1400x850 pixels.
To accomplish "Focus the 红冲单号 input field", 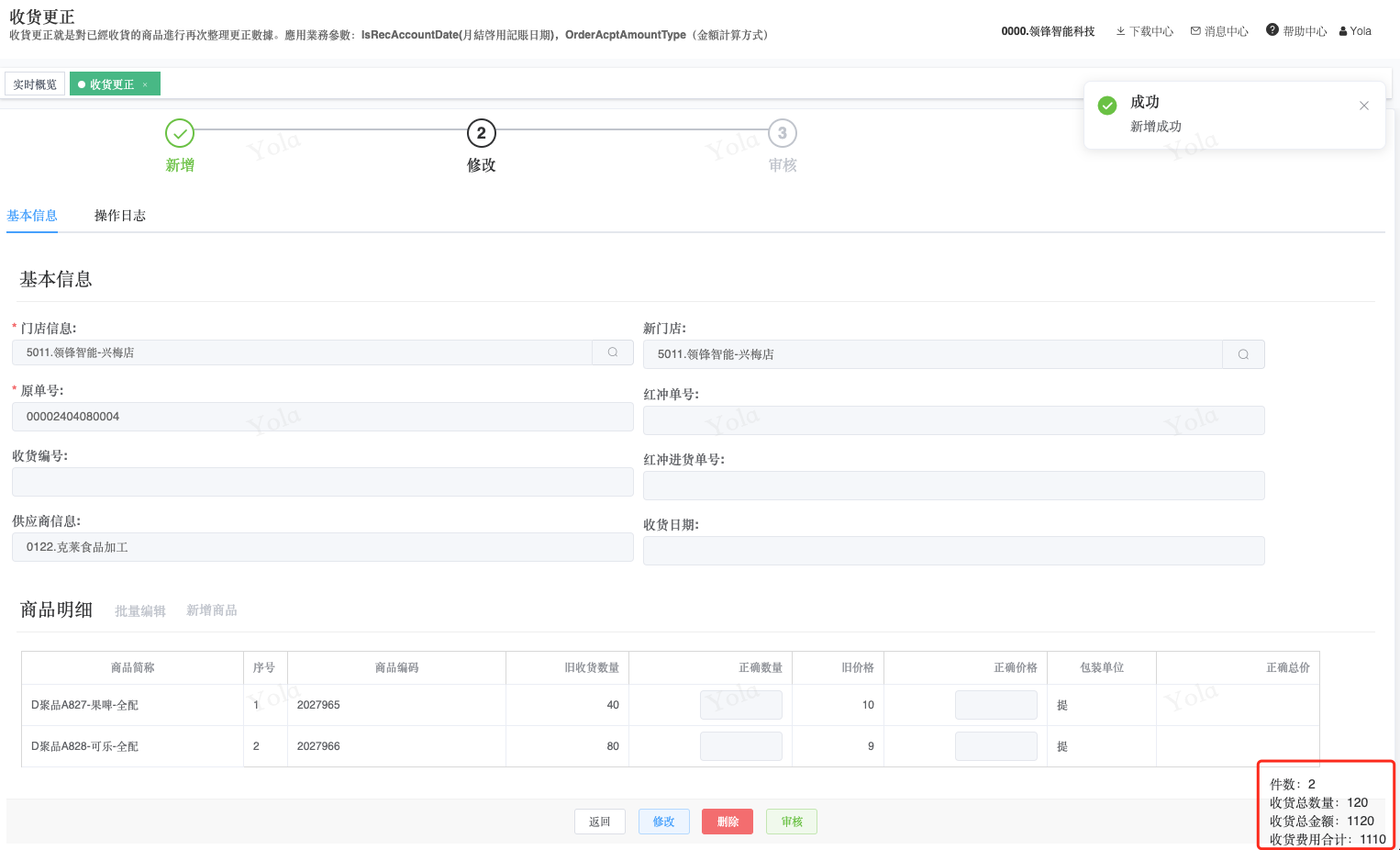I will 954,420.
